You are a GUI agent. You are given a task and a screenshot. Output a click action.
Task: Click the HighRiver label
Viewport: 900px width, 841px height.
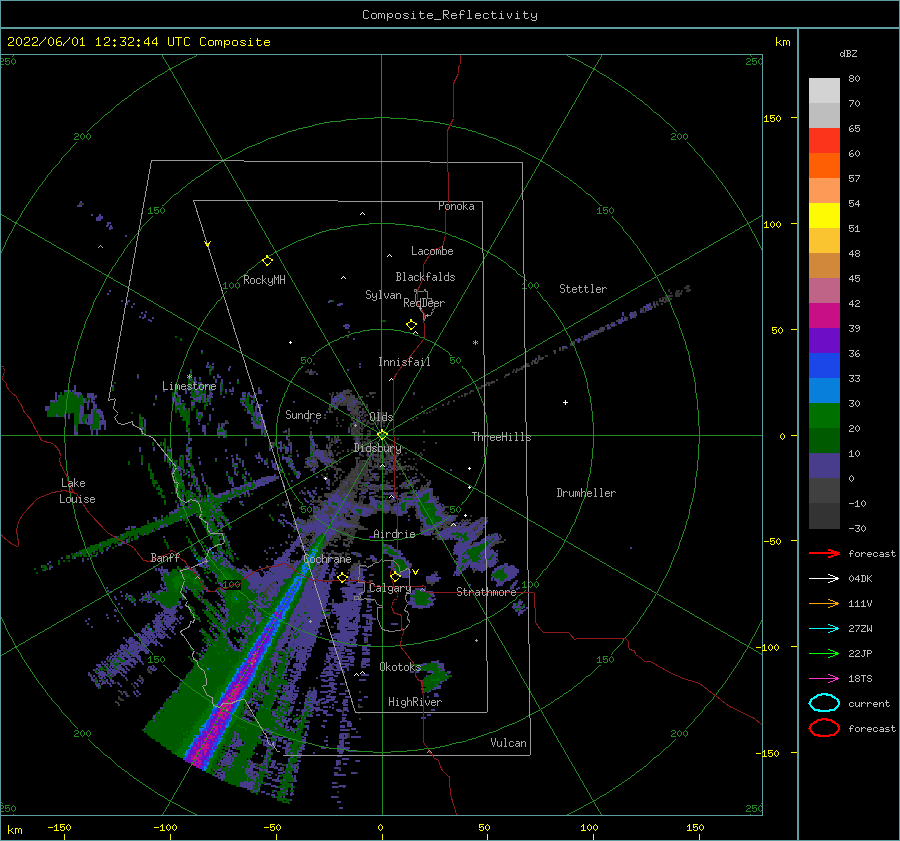tap(415, 702)
